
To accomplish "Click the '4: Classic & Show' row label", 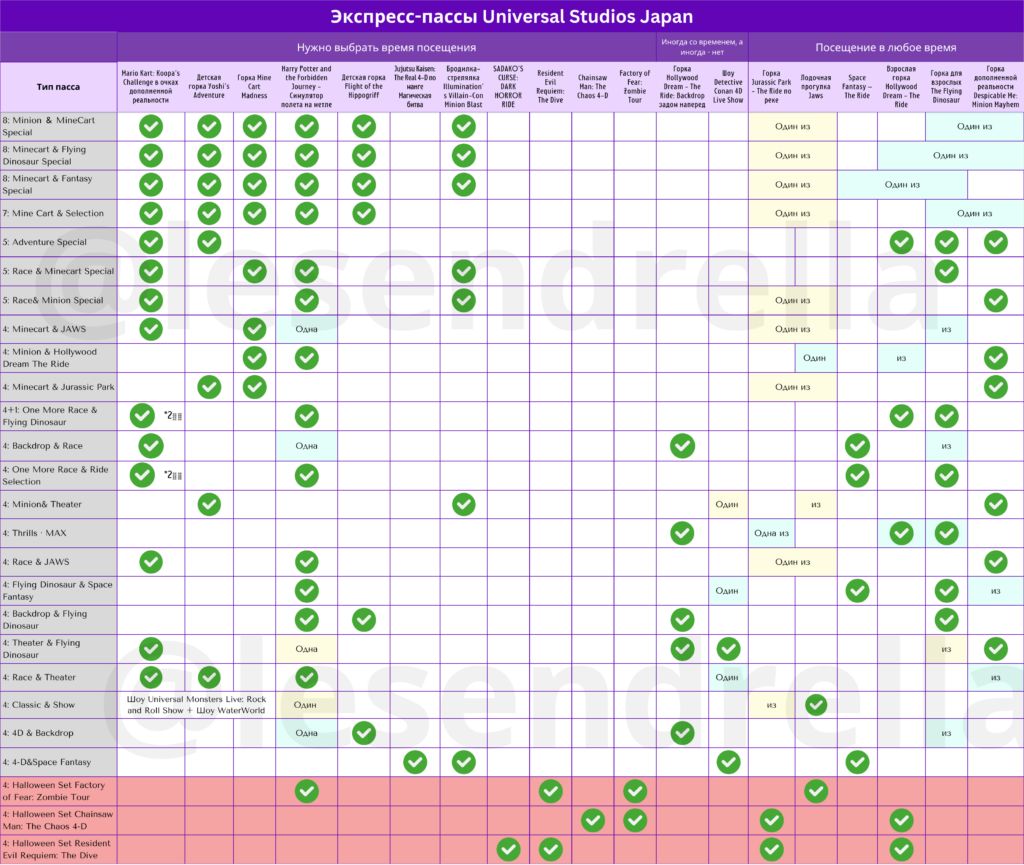I will pos(59,705).
